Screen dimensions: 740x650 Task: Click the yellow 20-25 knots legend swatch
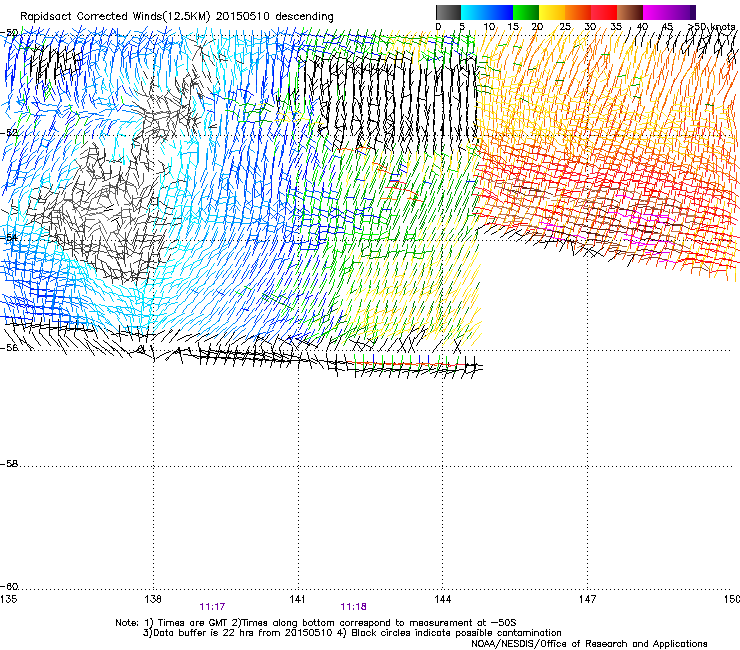(552, 12)
